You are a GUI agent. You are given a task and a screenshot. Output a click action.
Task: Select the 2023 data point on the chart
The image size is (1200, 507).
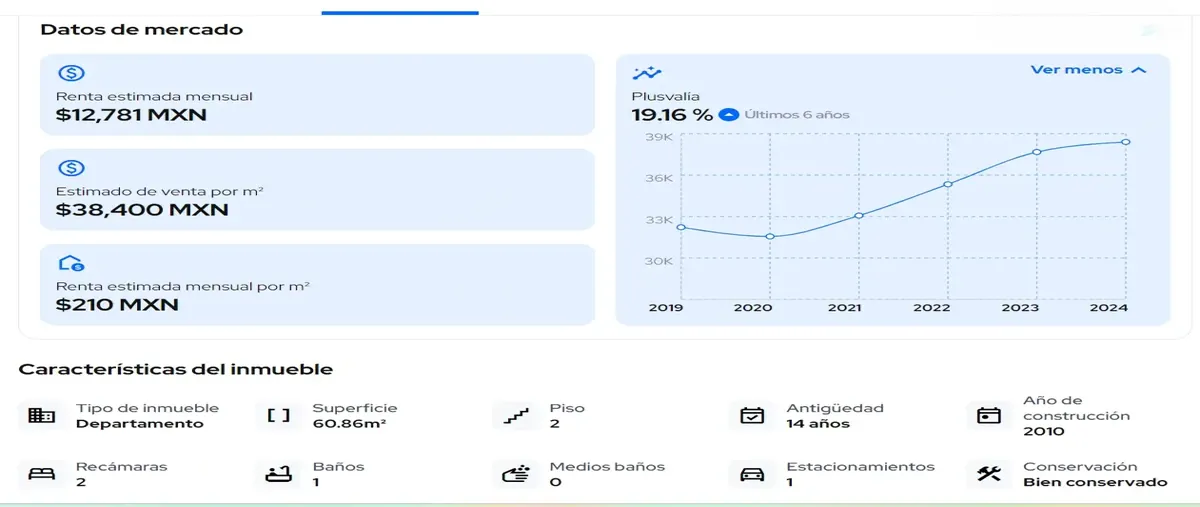[x=1037, y=152]
